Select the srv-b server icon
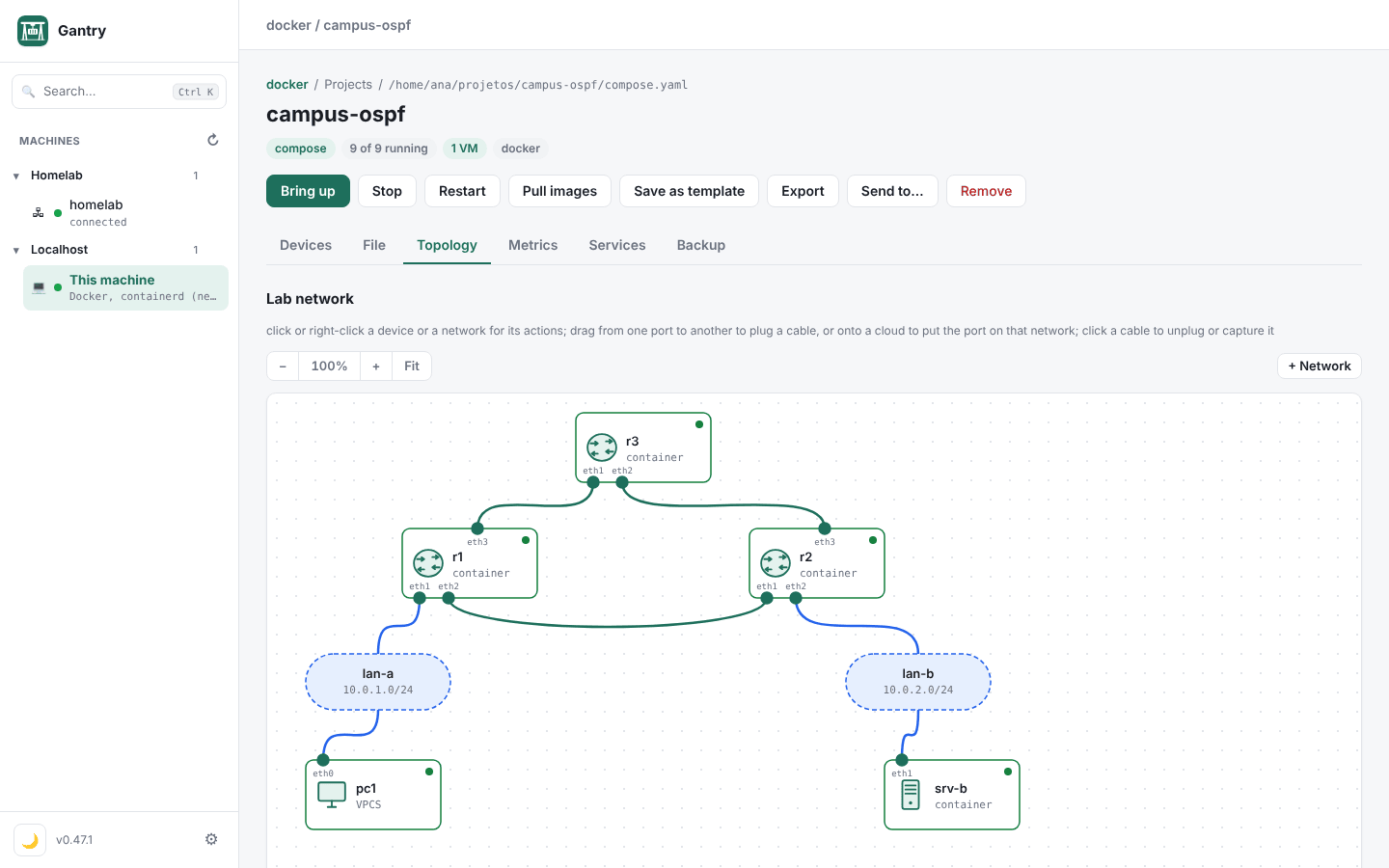 point(911,795)
